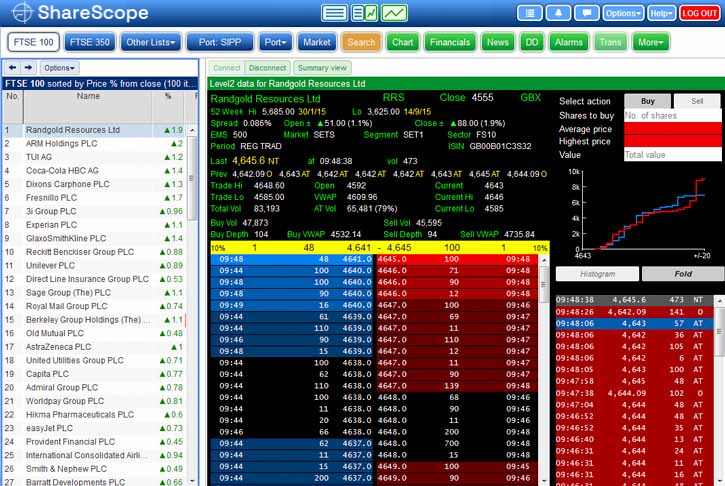Click the red Average price field
Viewport: 725px width, 486px height.
[x=671, y=128]
